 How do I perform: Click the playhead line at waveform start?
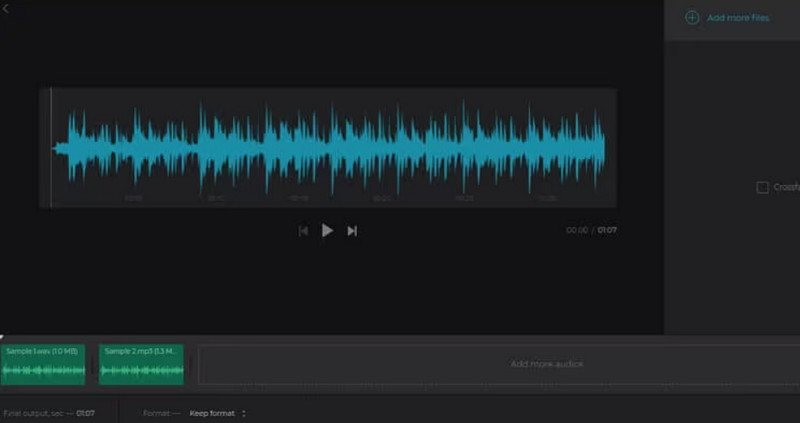tap(52, 148)
